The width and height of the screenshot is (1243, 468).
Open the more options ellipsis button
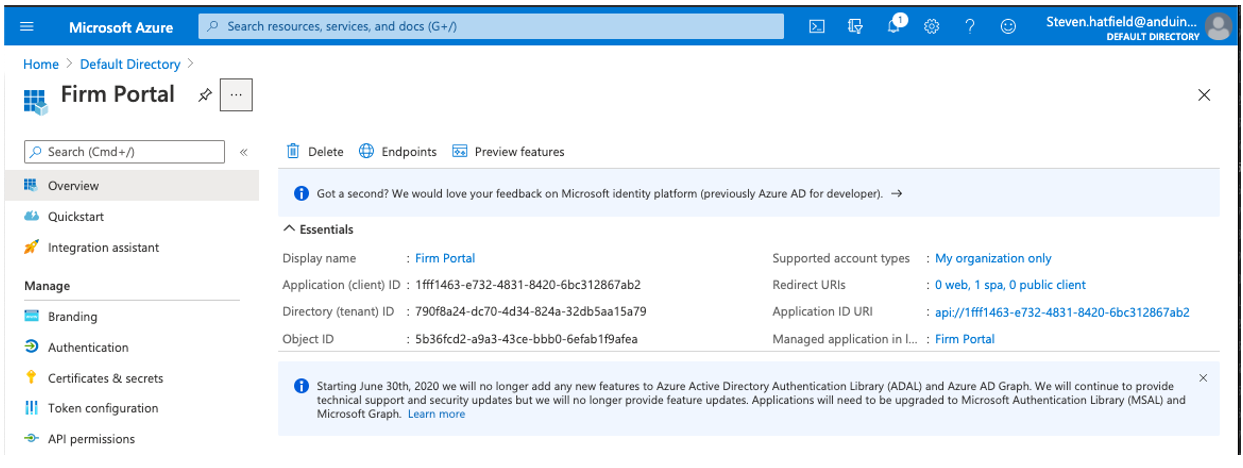coord(236,95)
